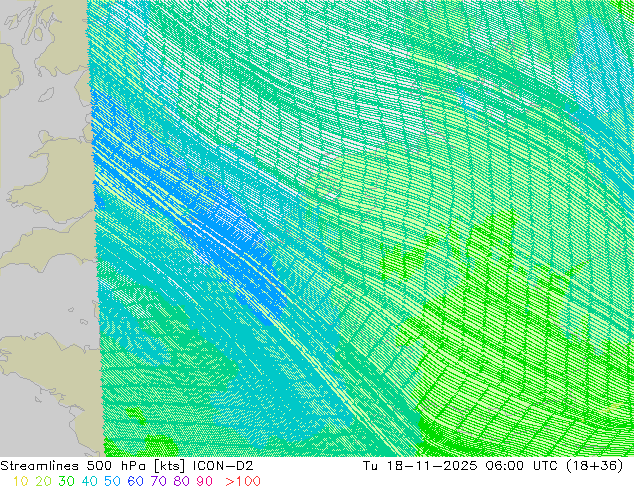
Task: Click the 'Streamlines 500 hPa [kts] ICON-D2' title
Action: click(x=127, y=466)
